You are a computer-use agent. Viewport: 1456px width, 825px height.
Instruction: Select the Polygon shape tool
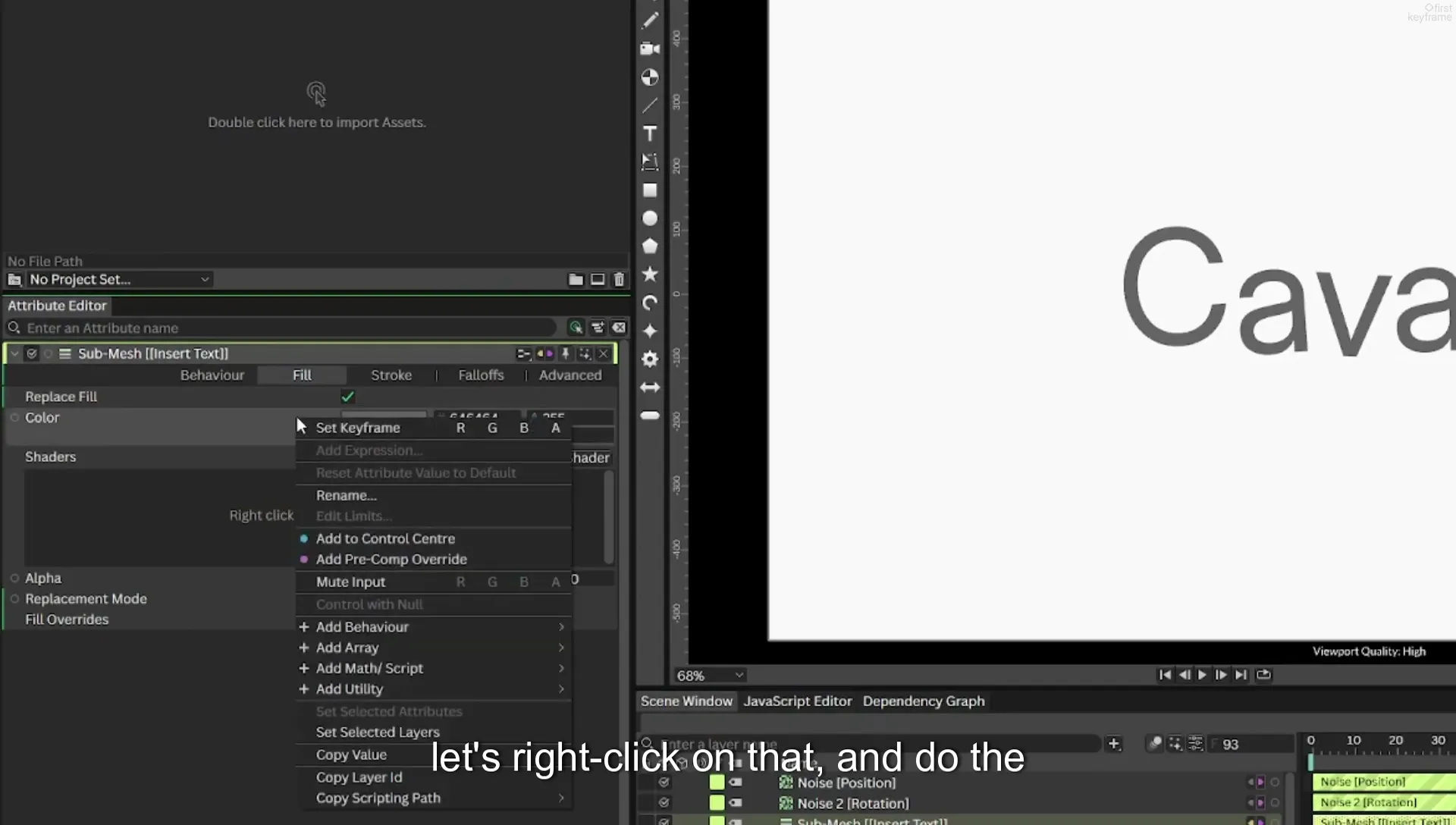coord(650,246)
